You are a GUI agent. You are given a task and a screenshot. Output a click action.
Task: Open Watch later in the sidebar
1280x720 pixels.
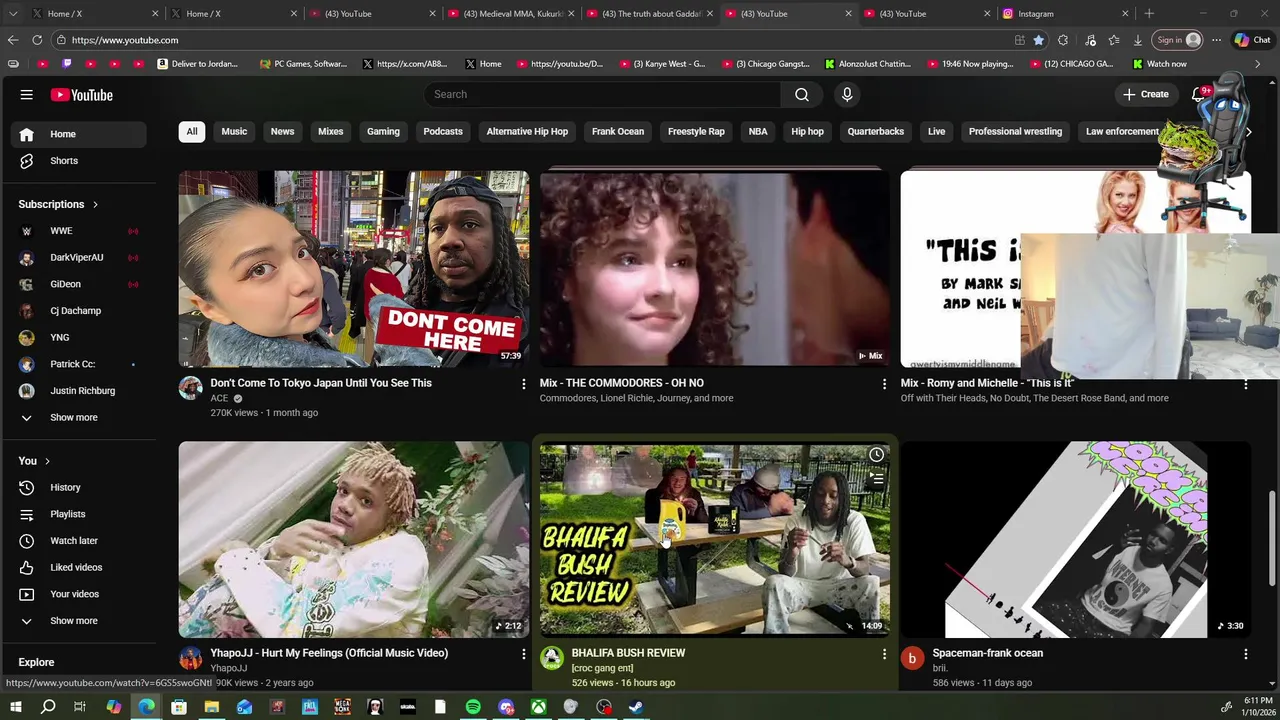[x=76, y=541]
